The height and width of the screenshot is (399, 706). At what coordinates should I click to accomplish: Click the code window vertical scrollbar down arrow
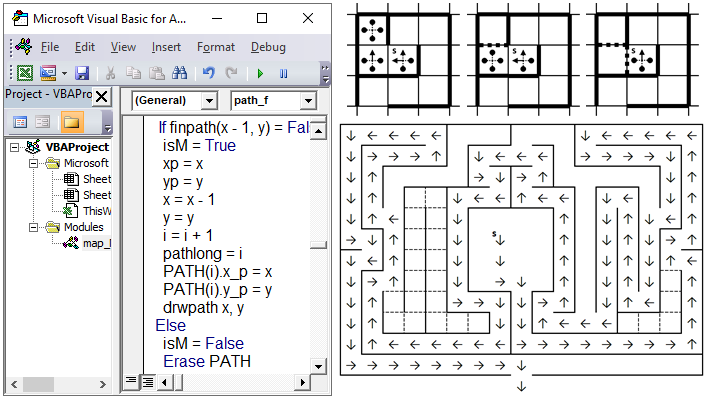coord(318,366)
